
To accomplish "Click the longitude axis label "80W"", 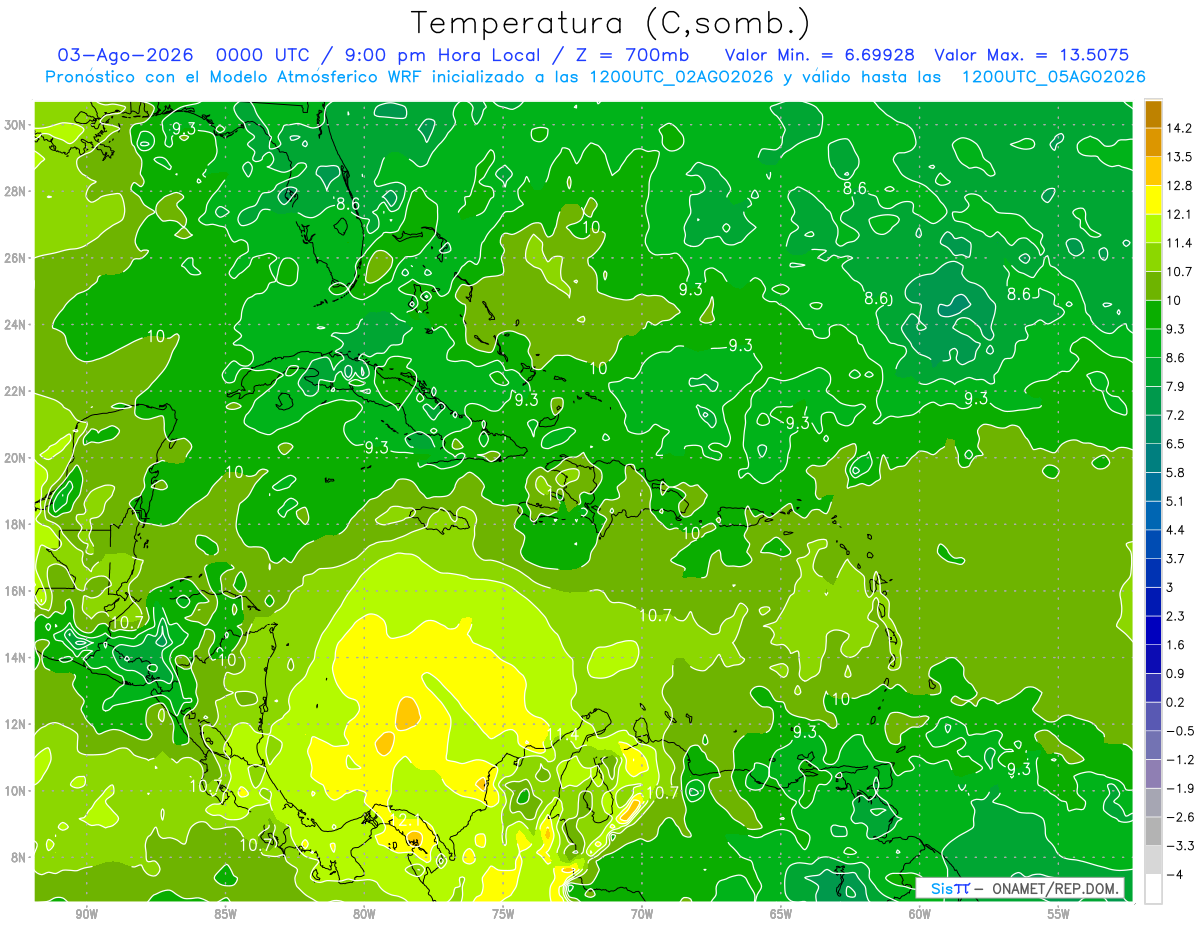I will coord(364,914).
